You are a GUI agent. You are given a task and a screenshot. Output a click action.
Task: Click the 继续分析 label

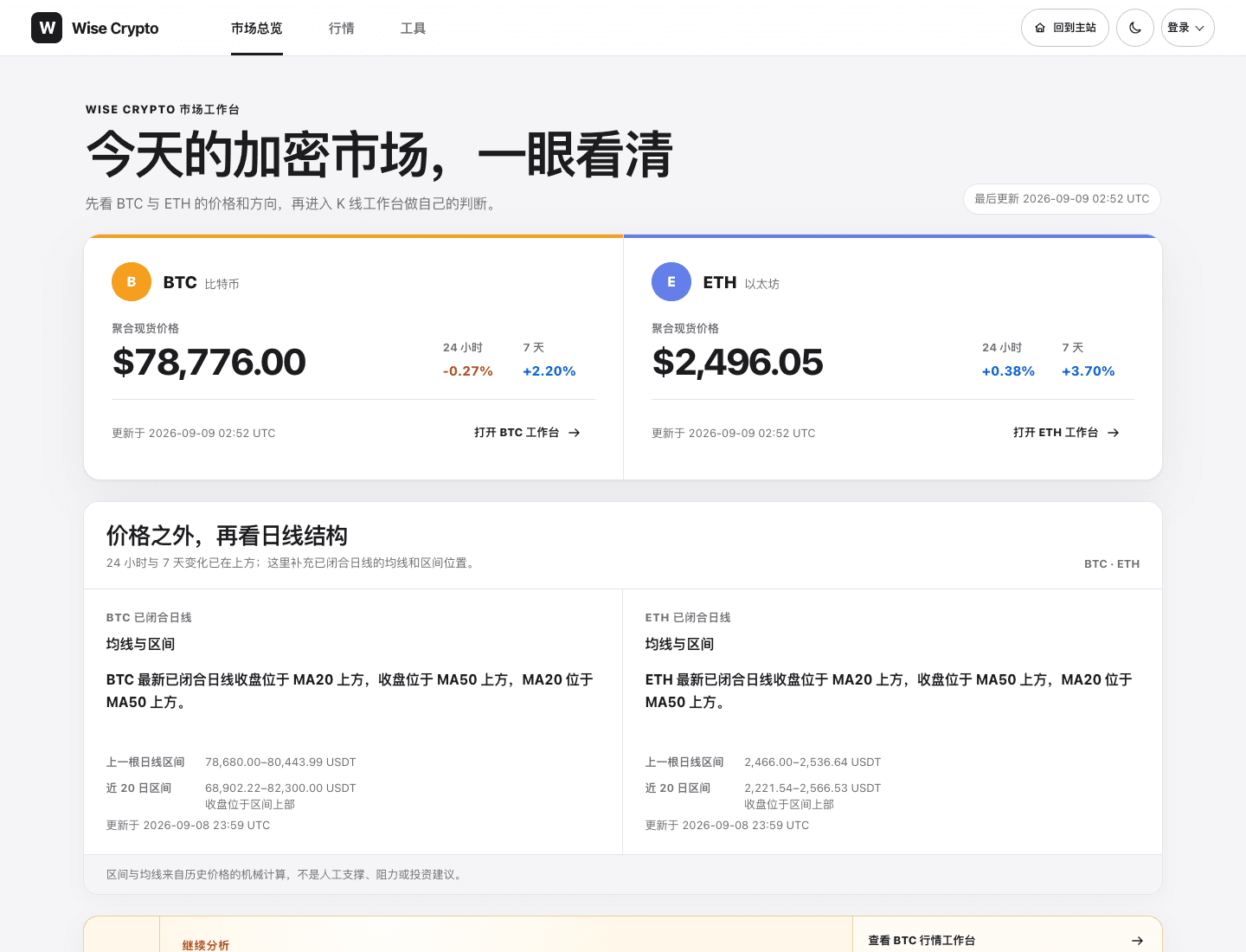(x=206, y=945)
